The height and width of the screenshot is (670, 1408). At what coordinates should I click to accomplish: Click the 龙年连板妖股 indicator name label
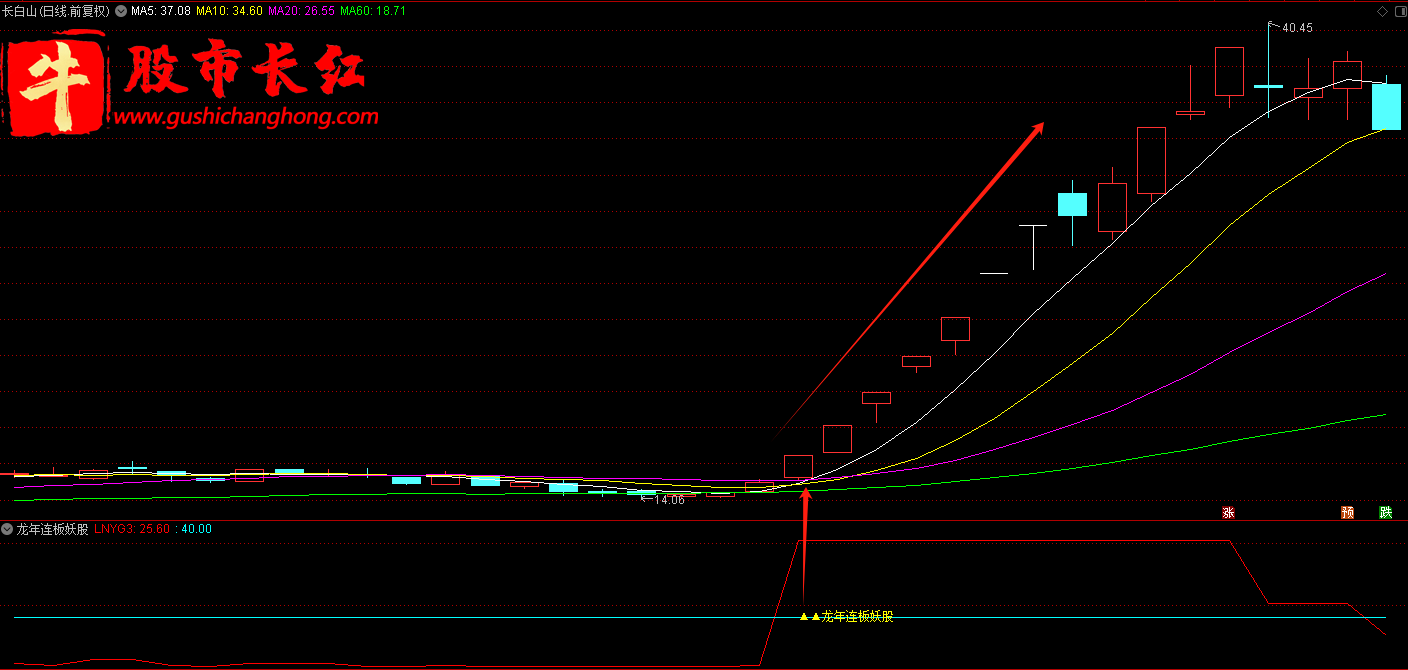53,529
